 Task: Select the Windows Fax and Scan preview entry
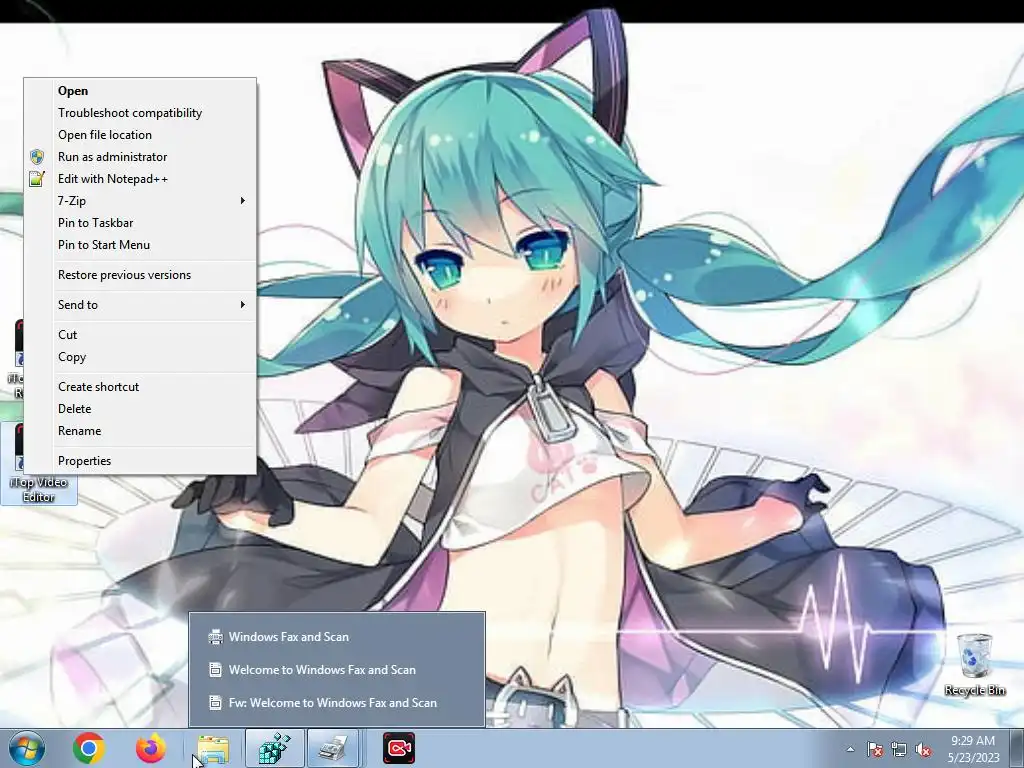(x=337, y=637)
